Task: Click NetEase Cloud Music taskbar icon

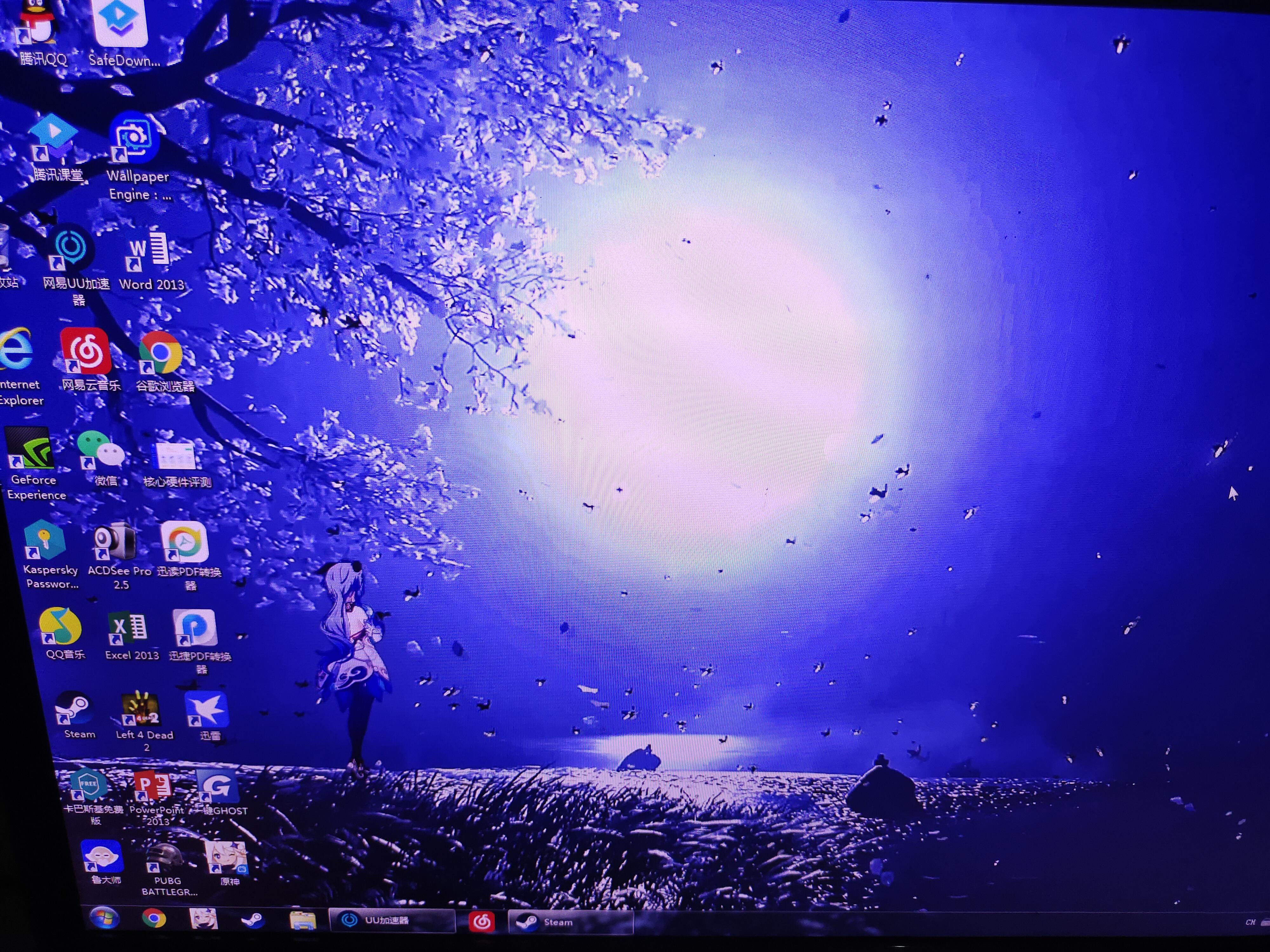Action: pos(481,922)
